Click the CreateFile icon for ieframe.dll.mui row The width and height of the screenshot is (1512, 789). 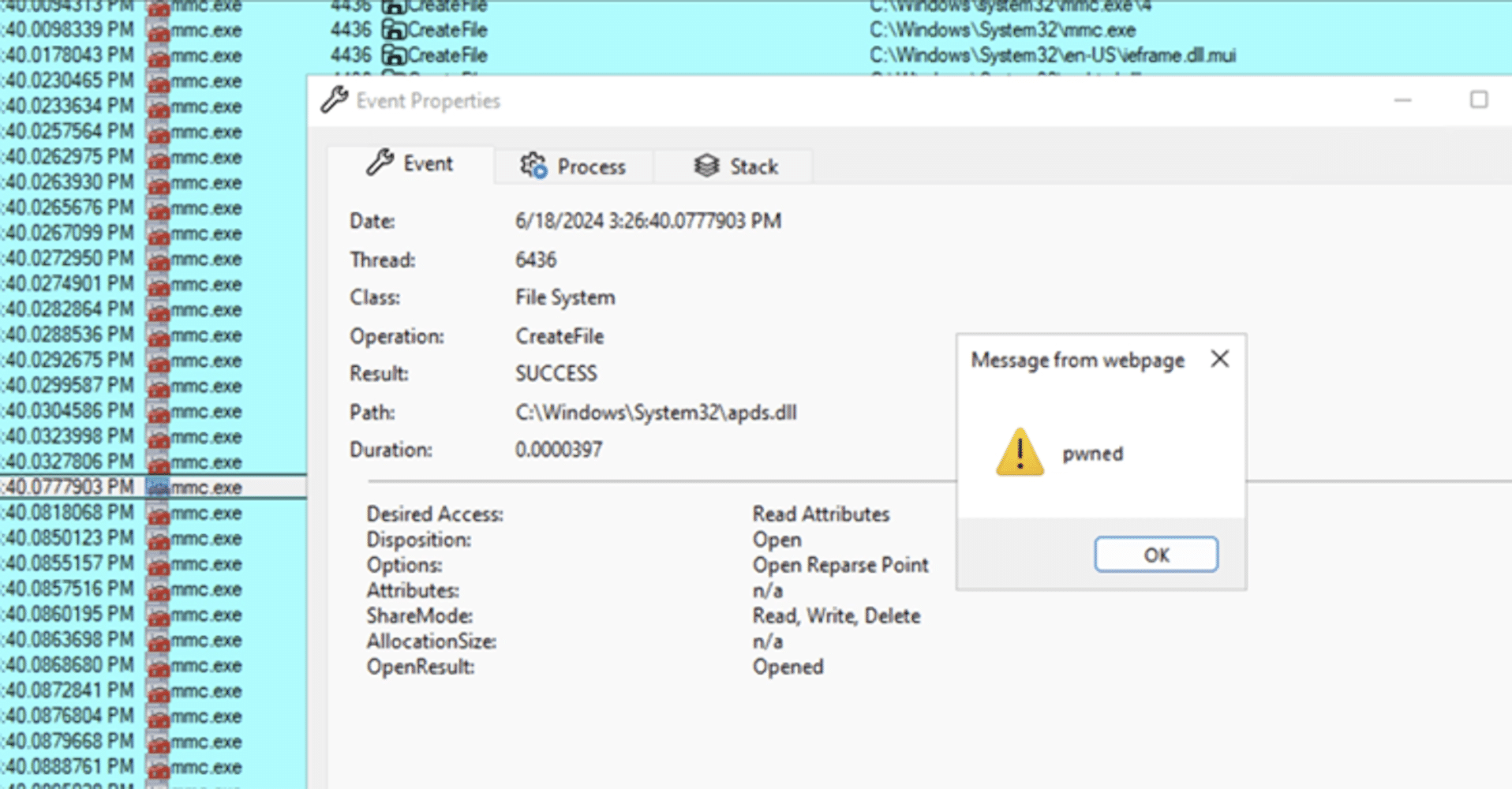[393, 55]
